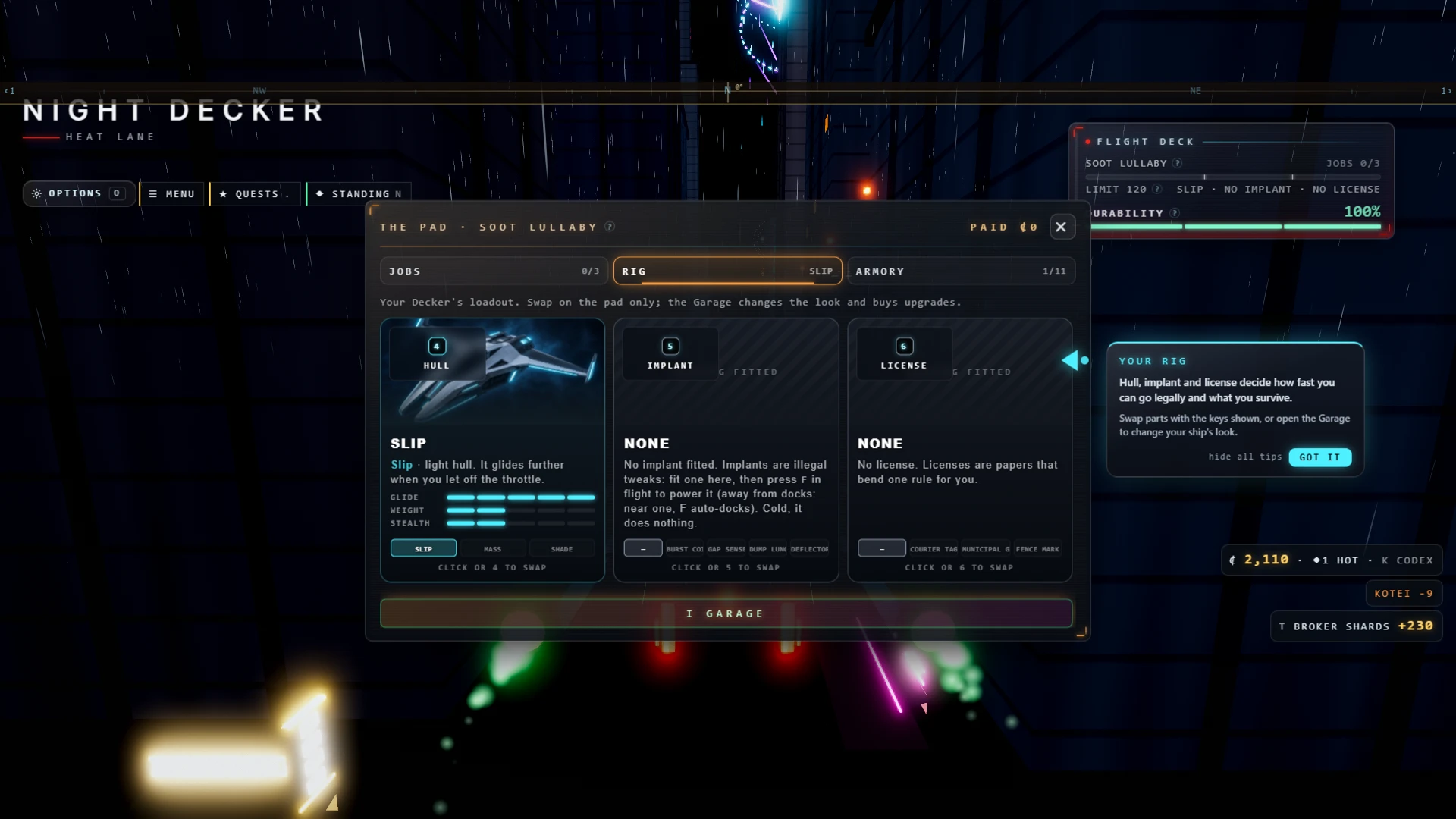This screenshot has width=1456, height=819.
Task: Dismiss the Your Rig tip with Got It
Action: point(1319,457)
